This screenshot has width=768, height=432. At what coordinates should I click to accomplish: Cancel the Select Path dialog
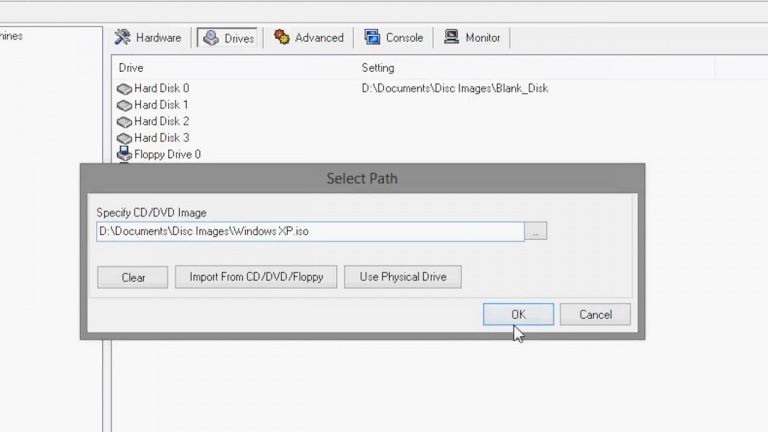[x=595, y=314]
